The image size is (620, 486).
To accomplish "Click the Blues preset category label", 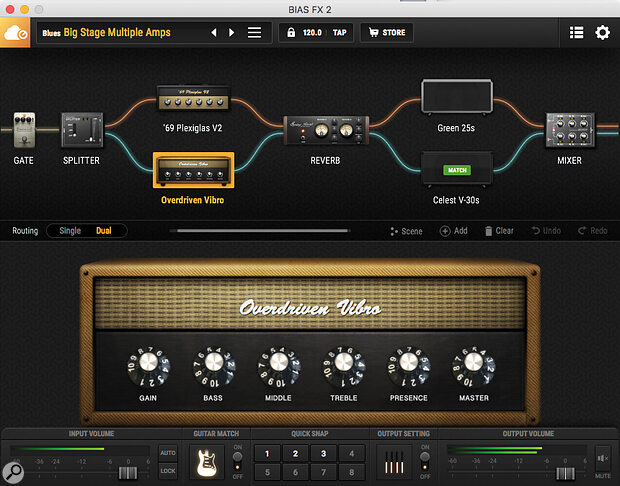I will coord(51,33).
